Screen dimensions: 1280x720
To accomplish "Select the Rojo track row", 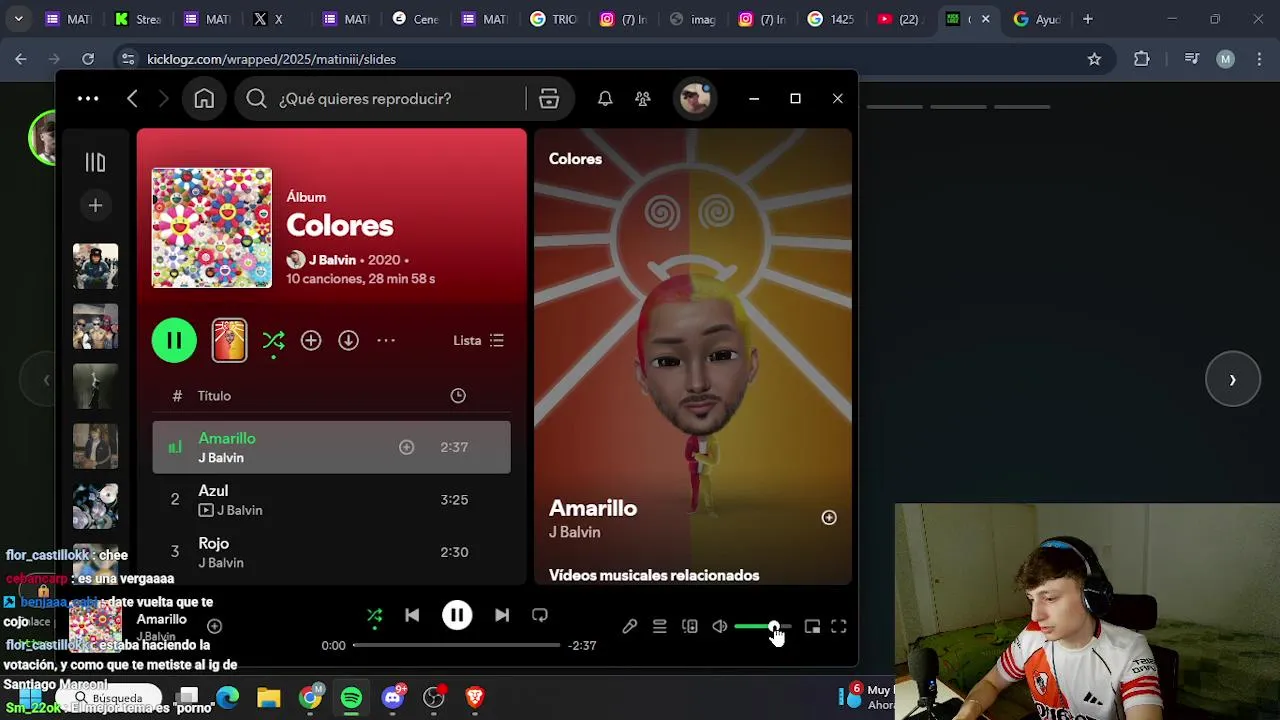I will coord(331,552).
